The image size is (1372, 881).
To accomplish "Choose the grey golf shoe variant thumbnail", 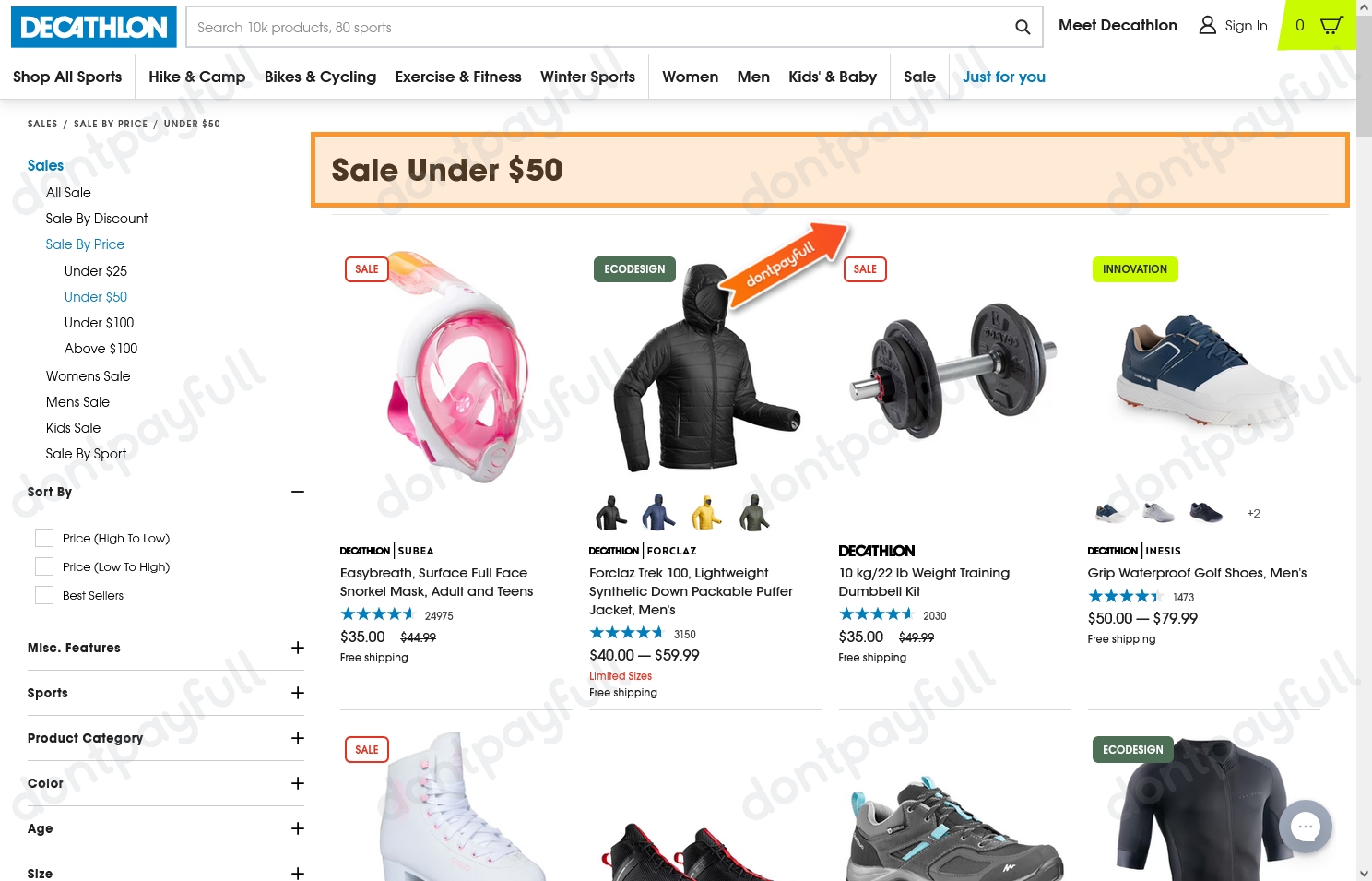I will (x=1158, y=512).
